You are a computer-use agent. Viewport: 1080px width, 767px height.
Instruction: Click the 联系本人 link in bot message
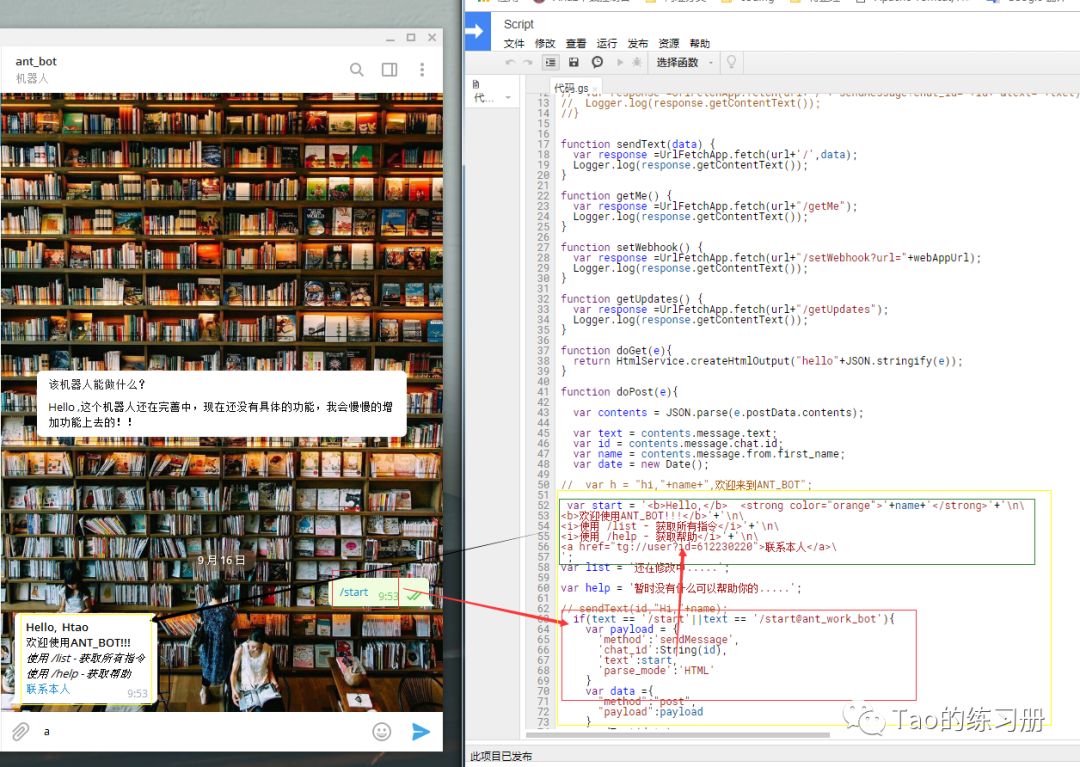coord(48,689)
